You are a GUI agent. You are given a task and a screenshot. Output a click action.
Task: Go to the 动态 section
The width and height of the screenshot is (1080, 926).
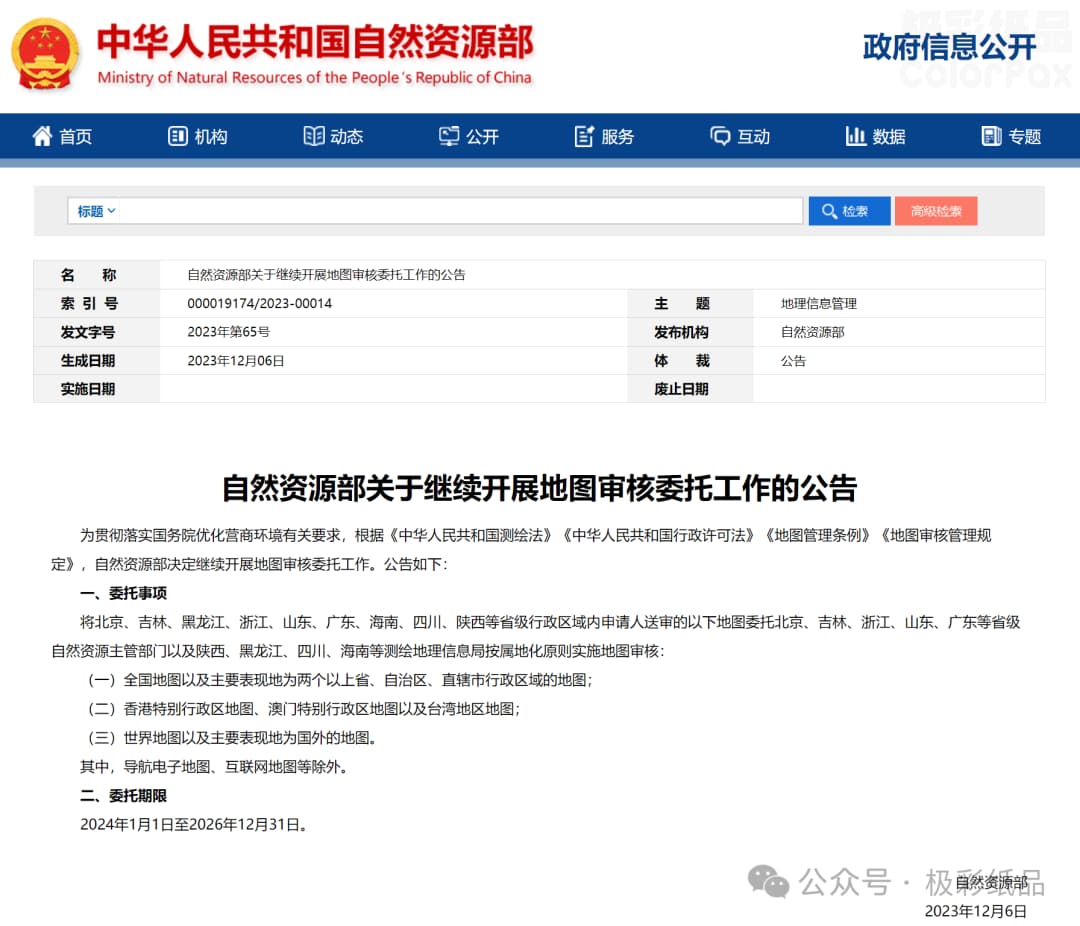333,136
